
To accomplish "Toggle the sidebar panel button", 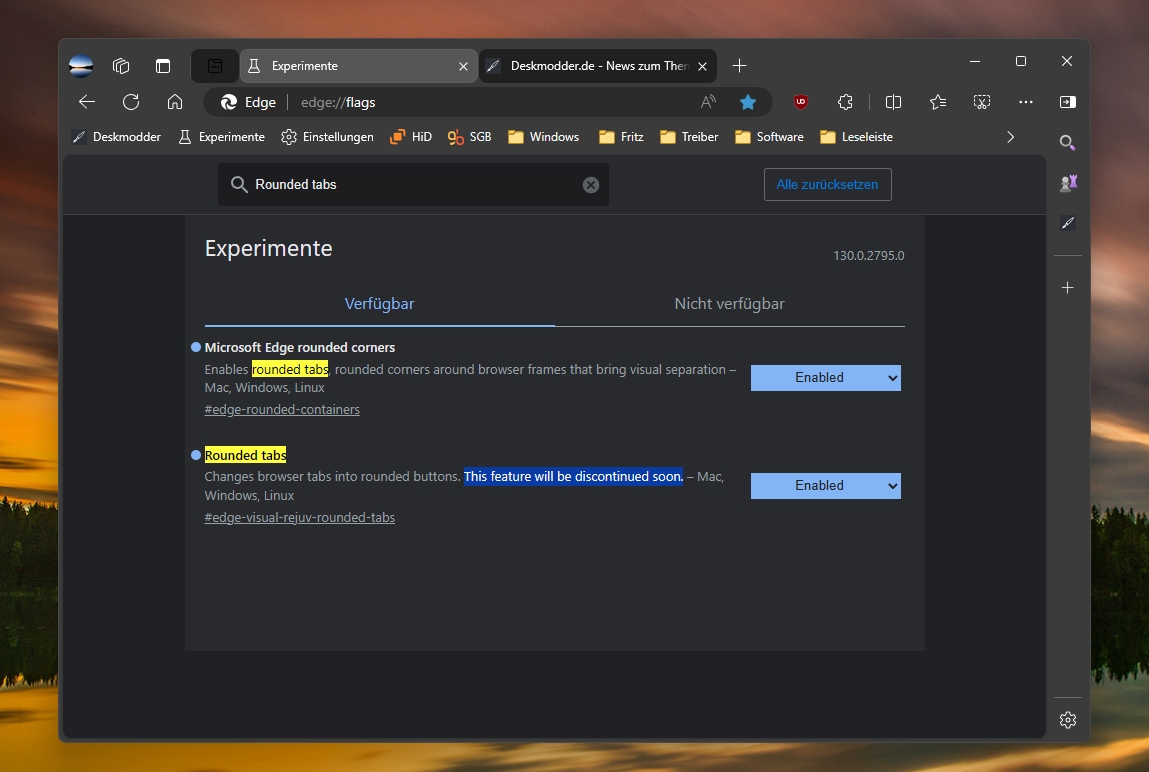I will tap(1068, 102).
